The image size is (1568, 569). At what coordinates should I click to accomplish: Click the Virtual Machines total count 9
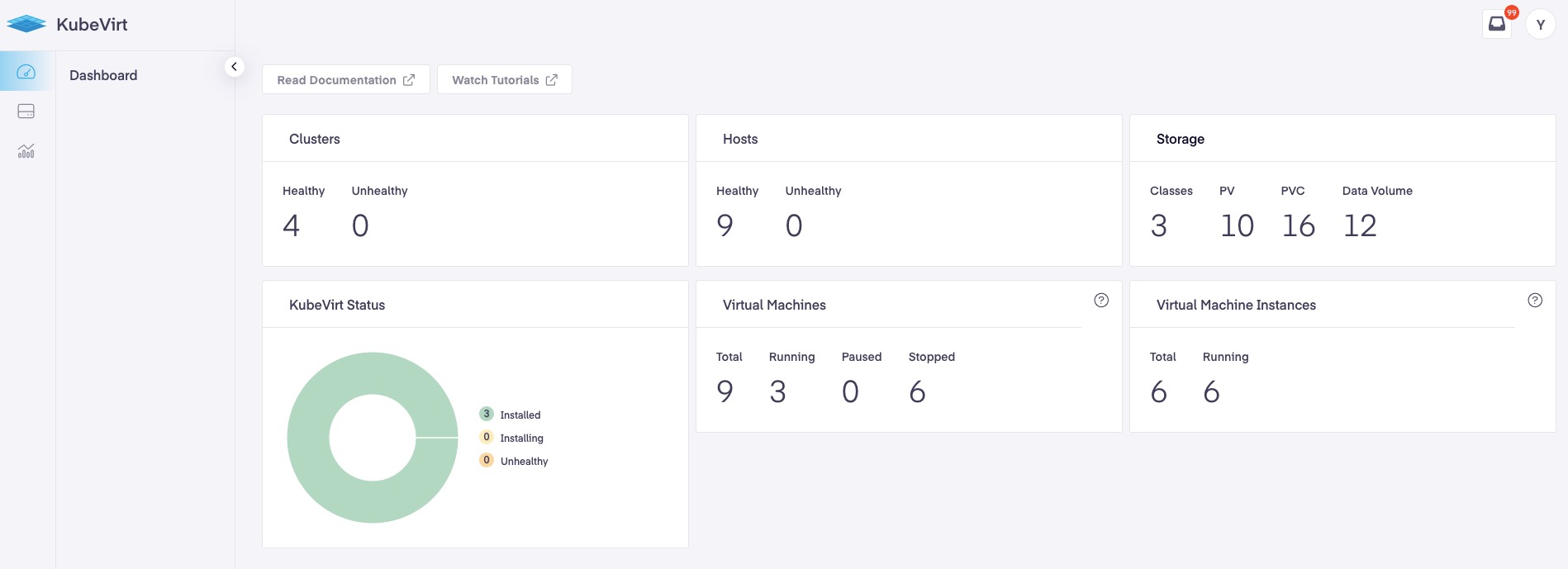click(x=725, y=391)
